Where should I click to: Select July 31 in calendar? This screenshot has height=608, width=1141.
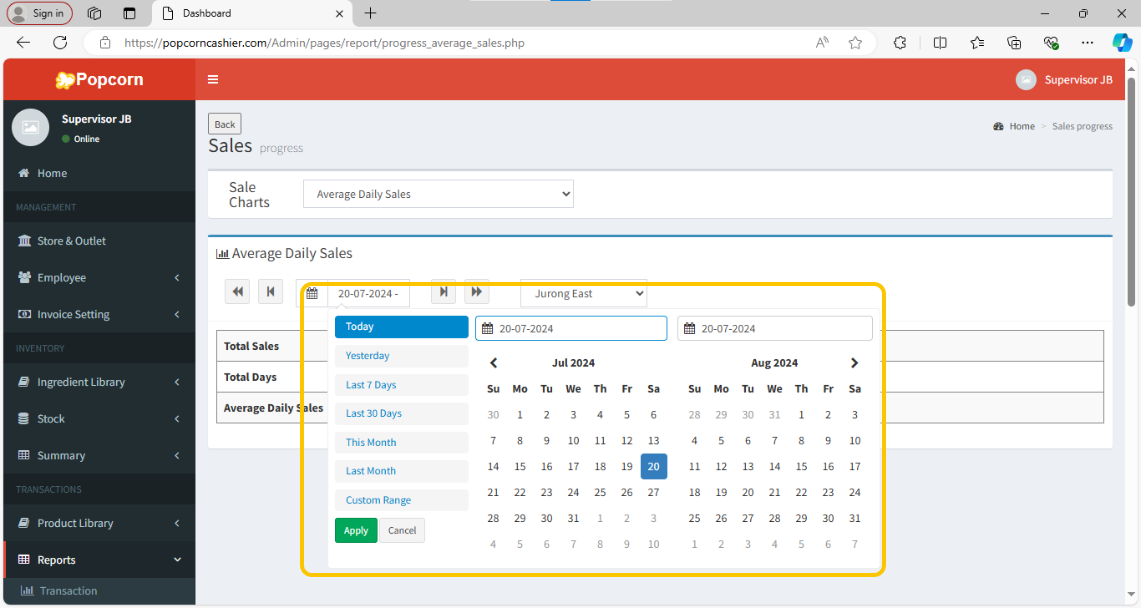[573, 518]
